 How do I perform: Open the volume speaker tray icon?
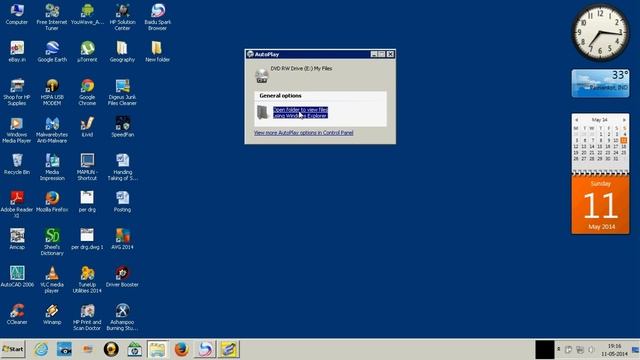pos(591,350)
